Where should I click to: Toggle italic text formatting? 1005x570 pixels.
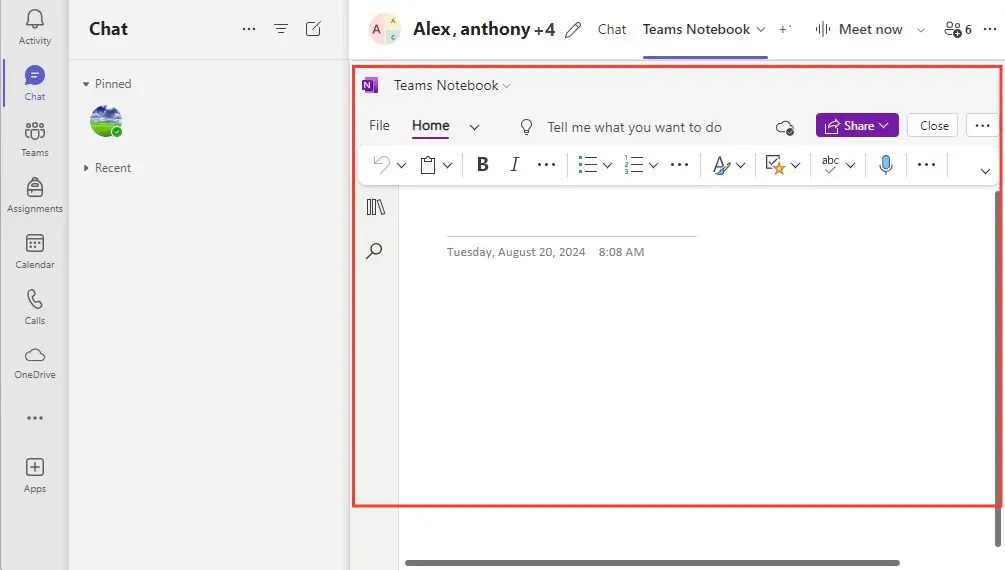(x=515, y=165)
